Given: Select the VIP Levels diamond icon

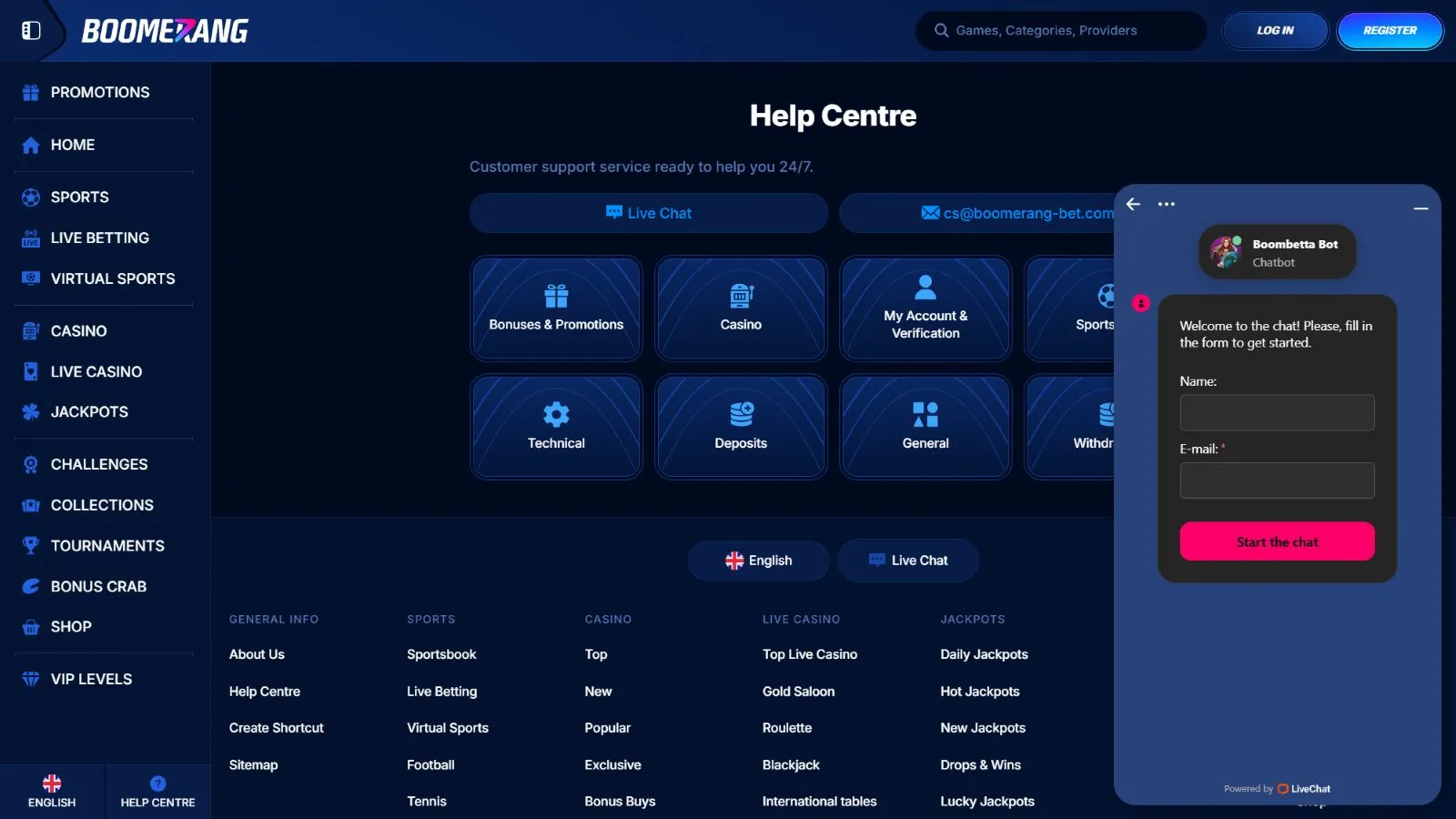Looking at the screenshot, I should pyautogui.click(x=31, y=680).
